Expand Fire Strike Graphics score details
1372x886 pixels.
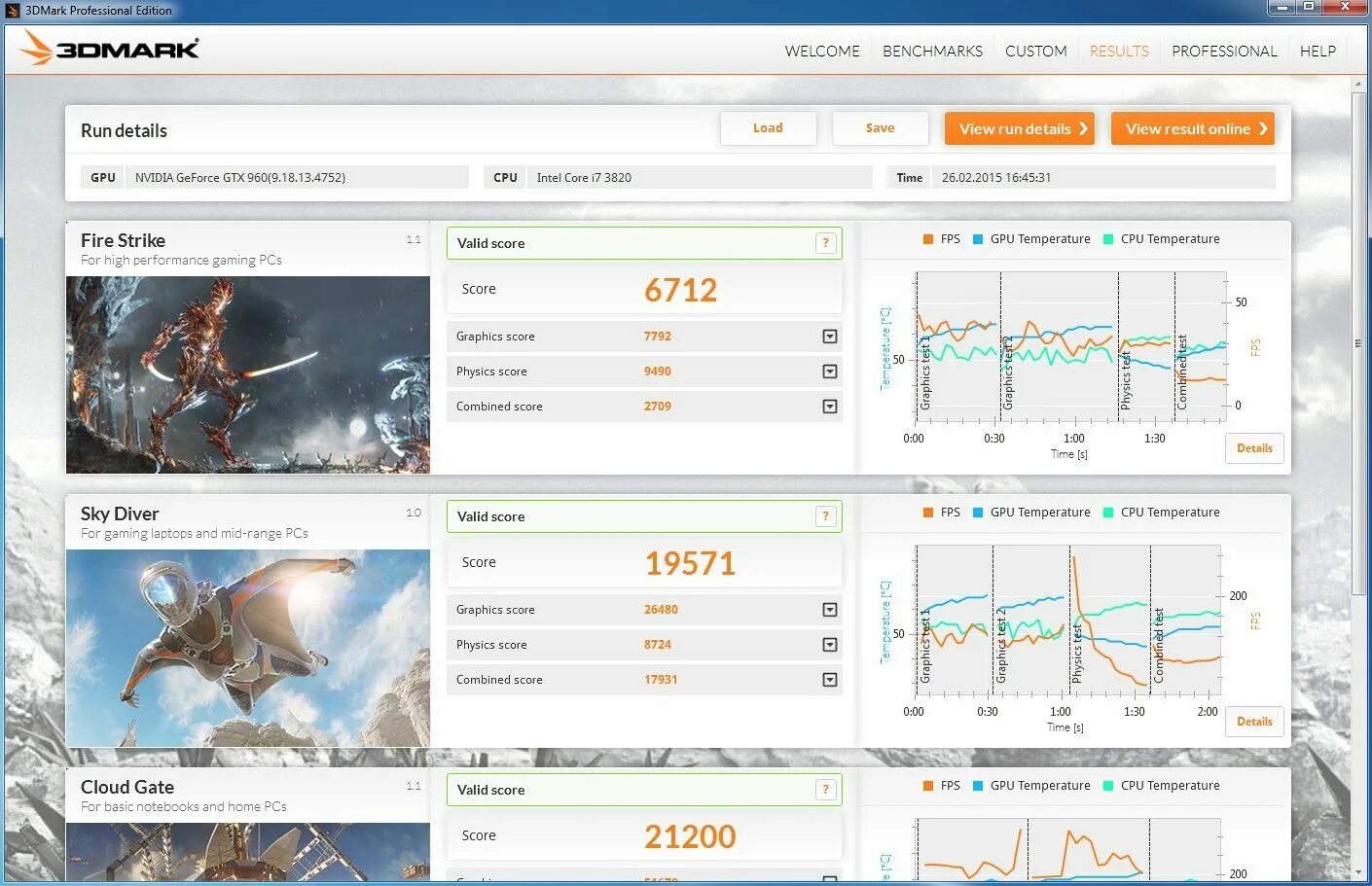[x=830, y=337]
